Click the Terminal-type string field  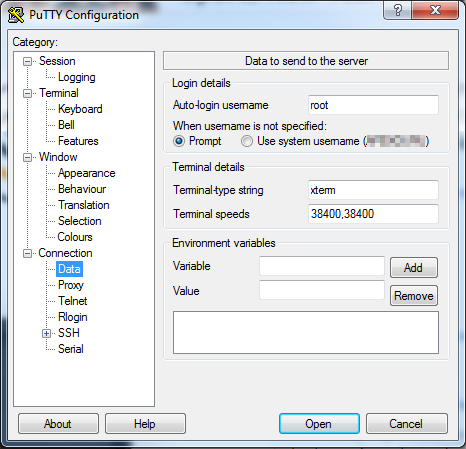pyautogui.click(x=373, y=190)
